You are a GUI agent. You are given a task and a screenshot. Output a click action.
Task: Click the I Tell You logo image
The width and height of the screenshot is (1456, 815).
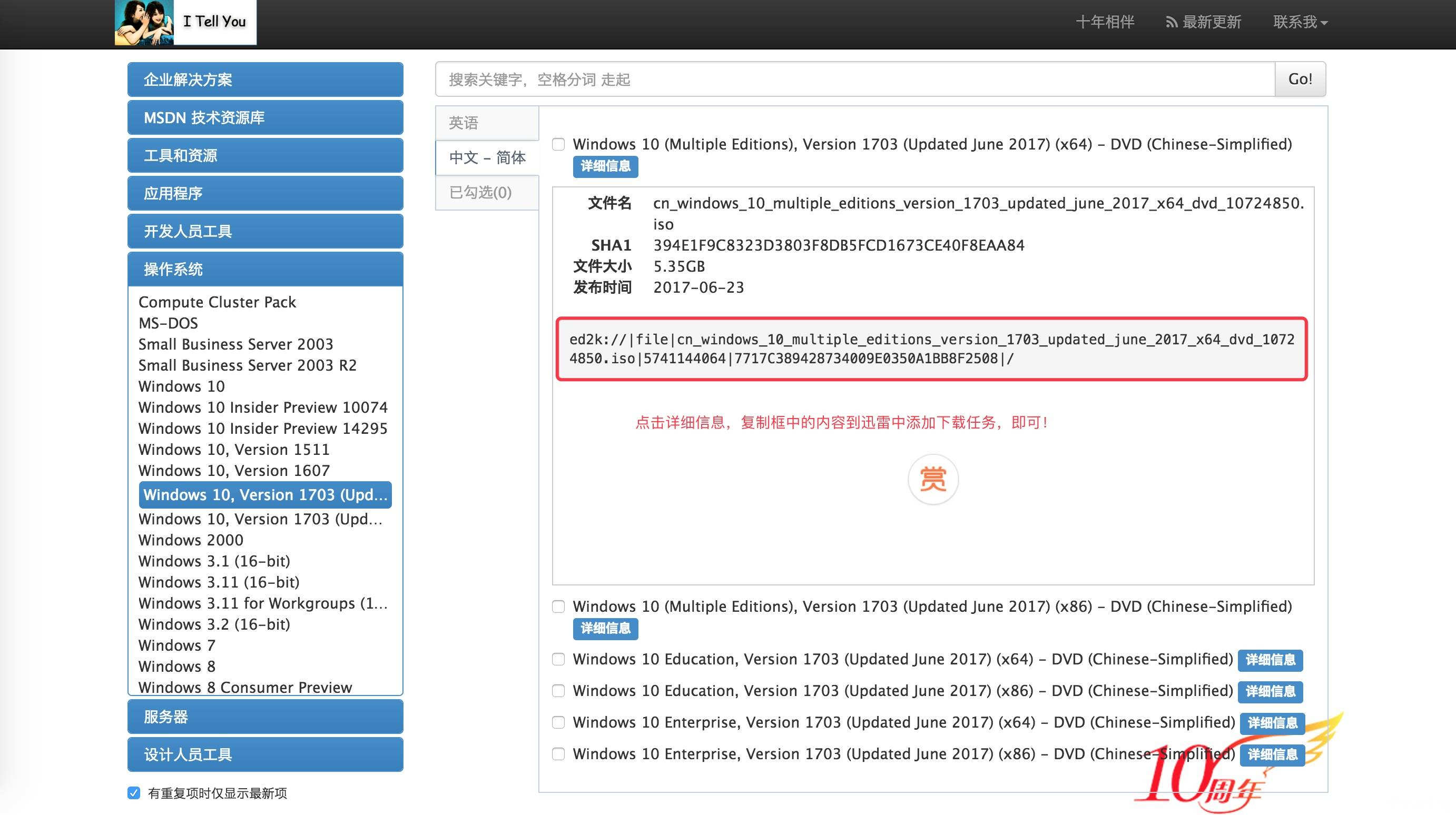tap(185, 23)
